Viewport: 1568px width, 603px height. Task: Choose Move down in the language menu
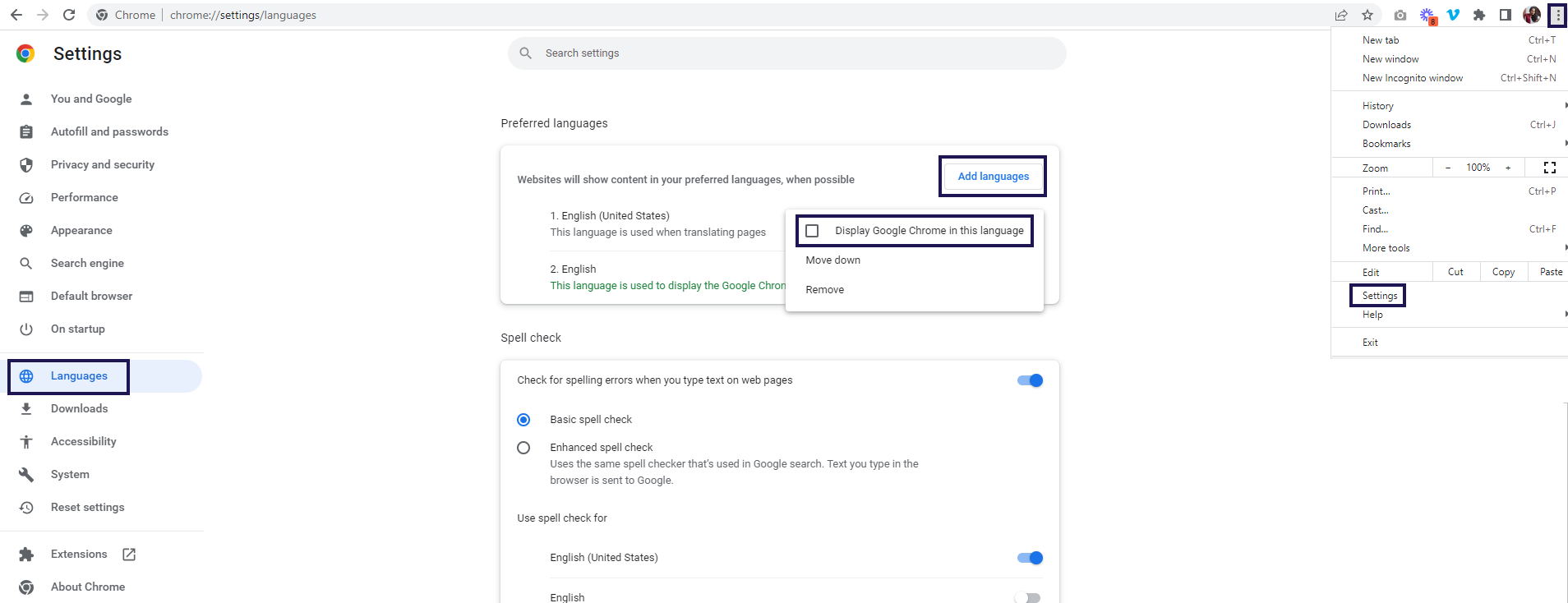(x=832, y=260)
